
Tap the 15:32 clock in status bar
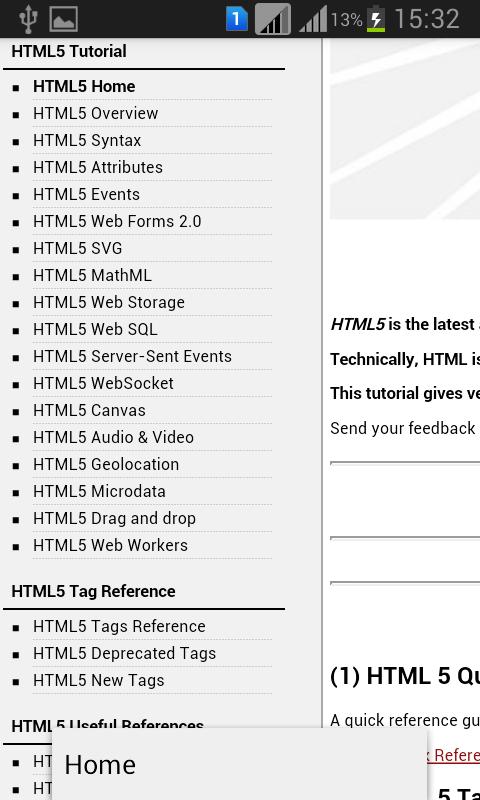427,19
